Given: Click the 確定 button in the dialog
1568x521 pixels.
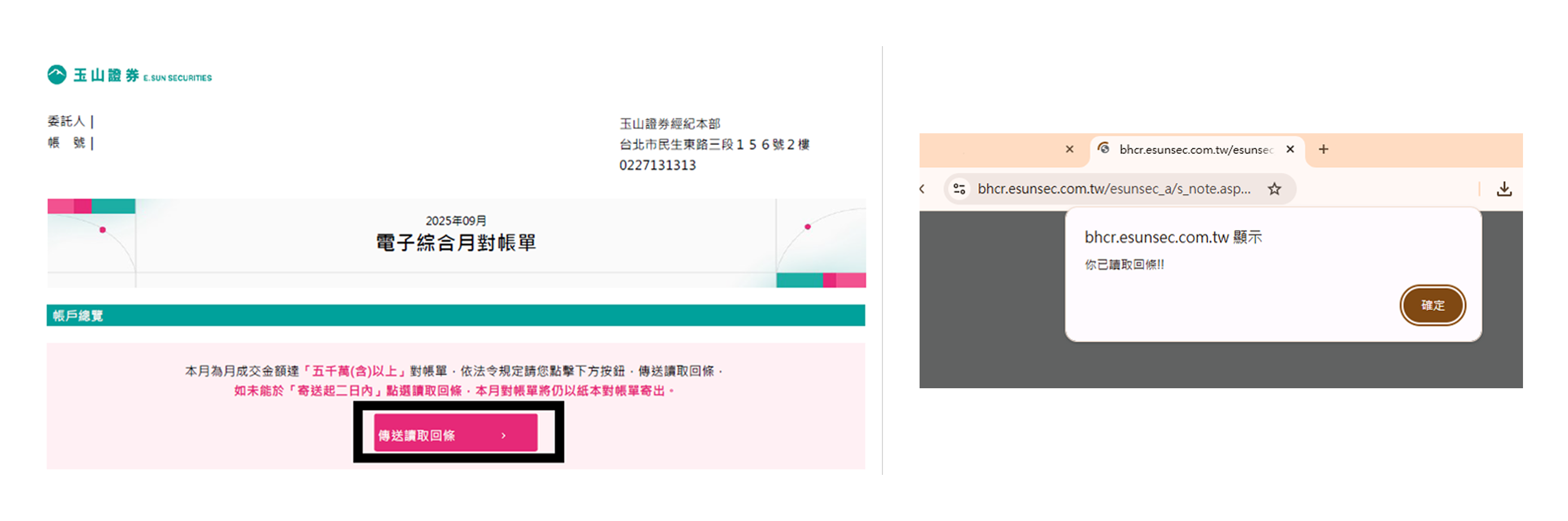Looking at the screenshot, I should (1432, 305).
